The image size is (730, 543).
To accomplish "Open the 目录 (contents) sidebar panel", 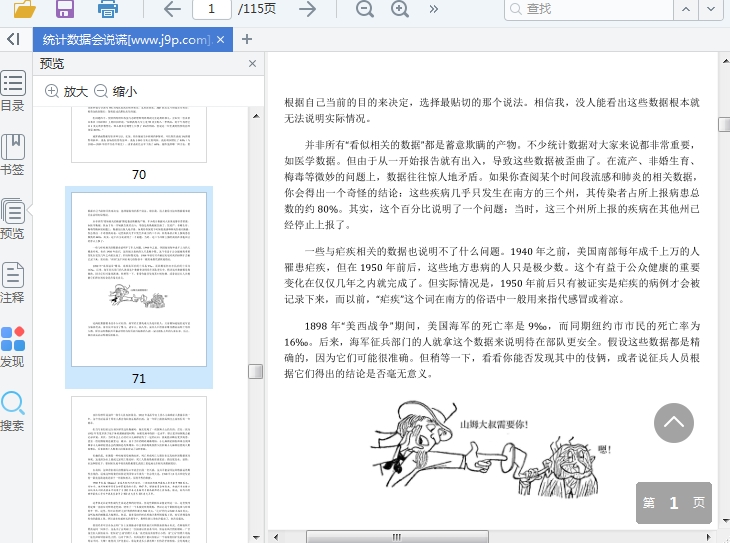I will pyautogui.click(x=13, y=92).
